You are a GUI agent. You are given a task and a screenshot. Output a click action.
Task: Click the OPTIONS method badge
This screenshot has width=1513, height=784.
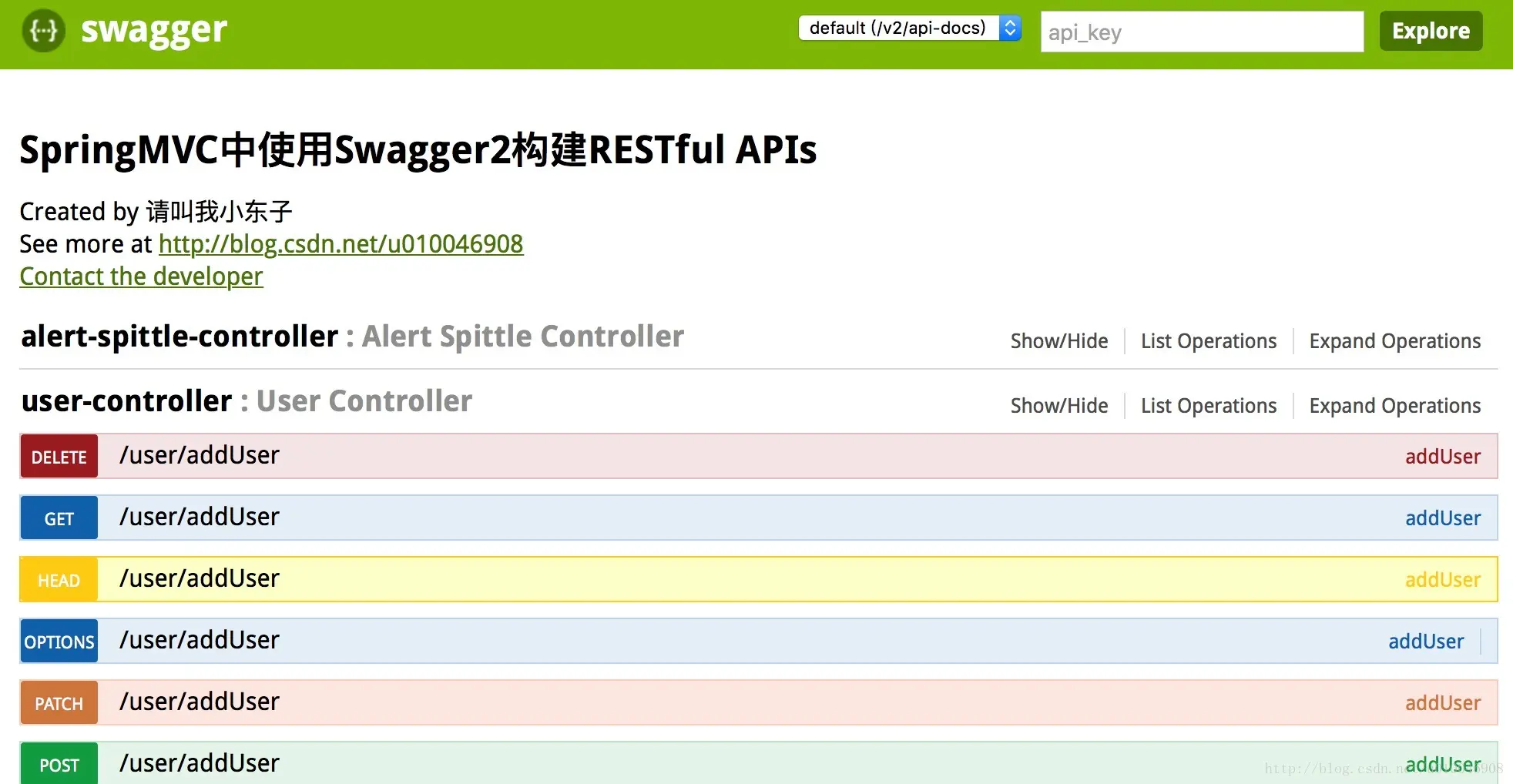click(59, 641)
